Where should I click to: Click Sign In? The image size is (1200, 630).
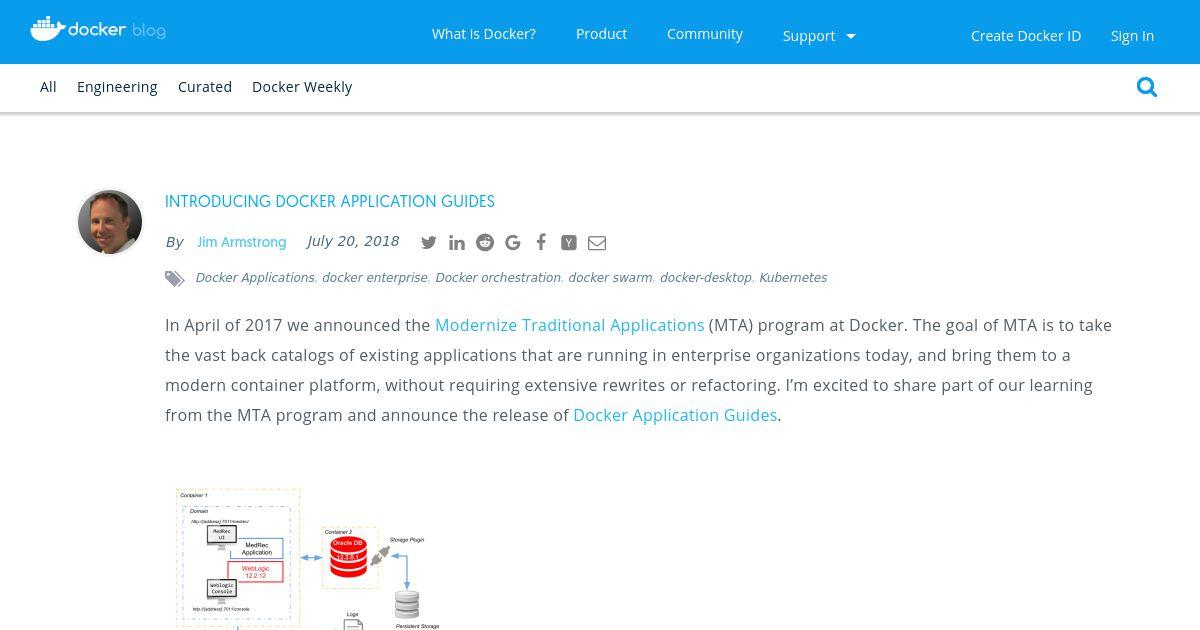coord(1132,36)
